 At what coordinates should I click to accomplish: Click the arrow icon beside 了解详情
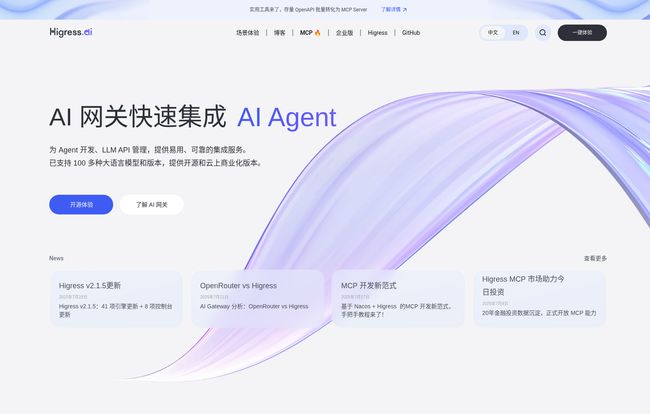(405, 10)
